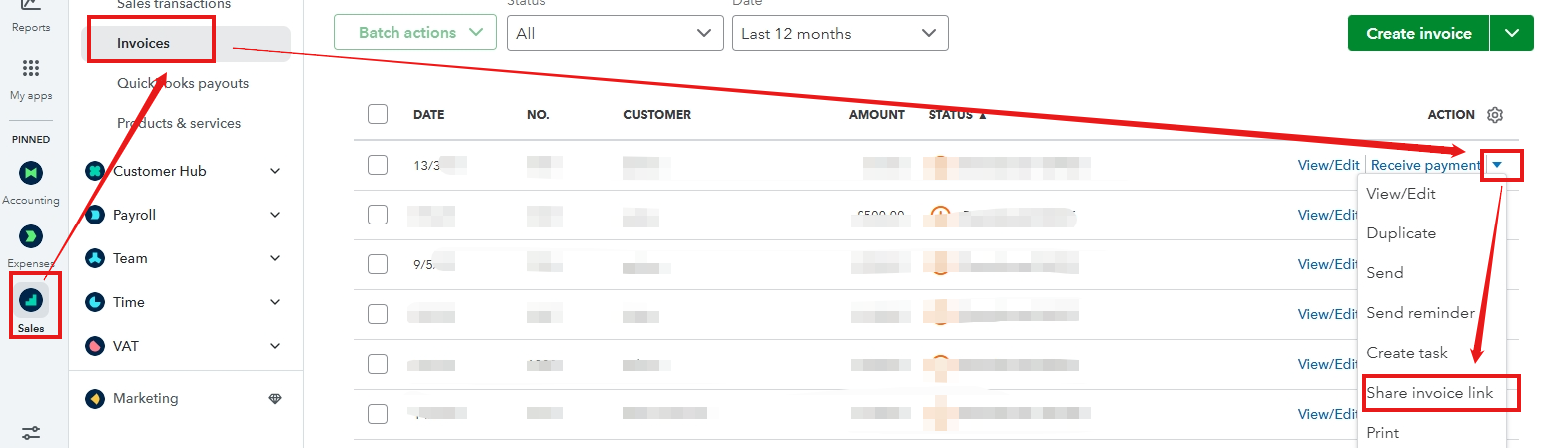Screen dimensions: 1568x448
Task: Expand the Payroll menu chevron
Action: 275,215
